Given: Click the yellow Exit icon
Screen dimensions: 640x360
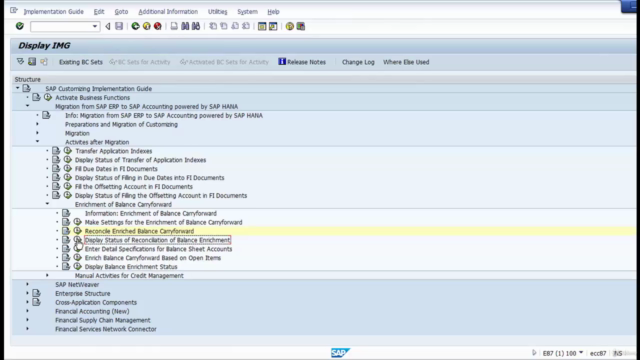Looking at the screenshot, I should click(147, 26).
